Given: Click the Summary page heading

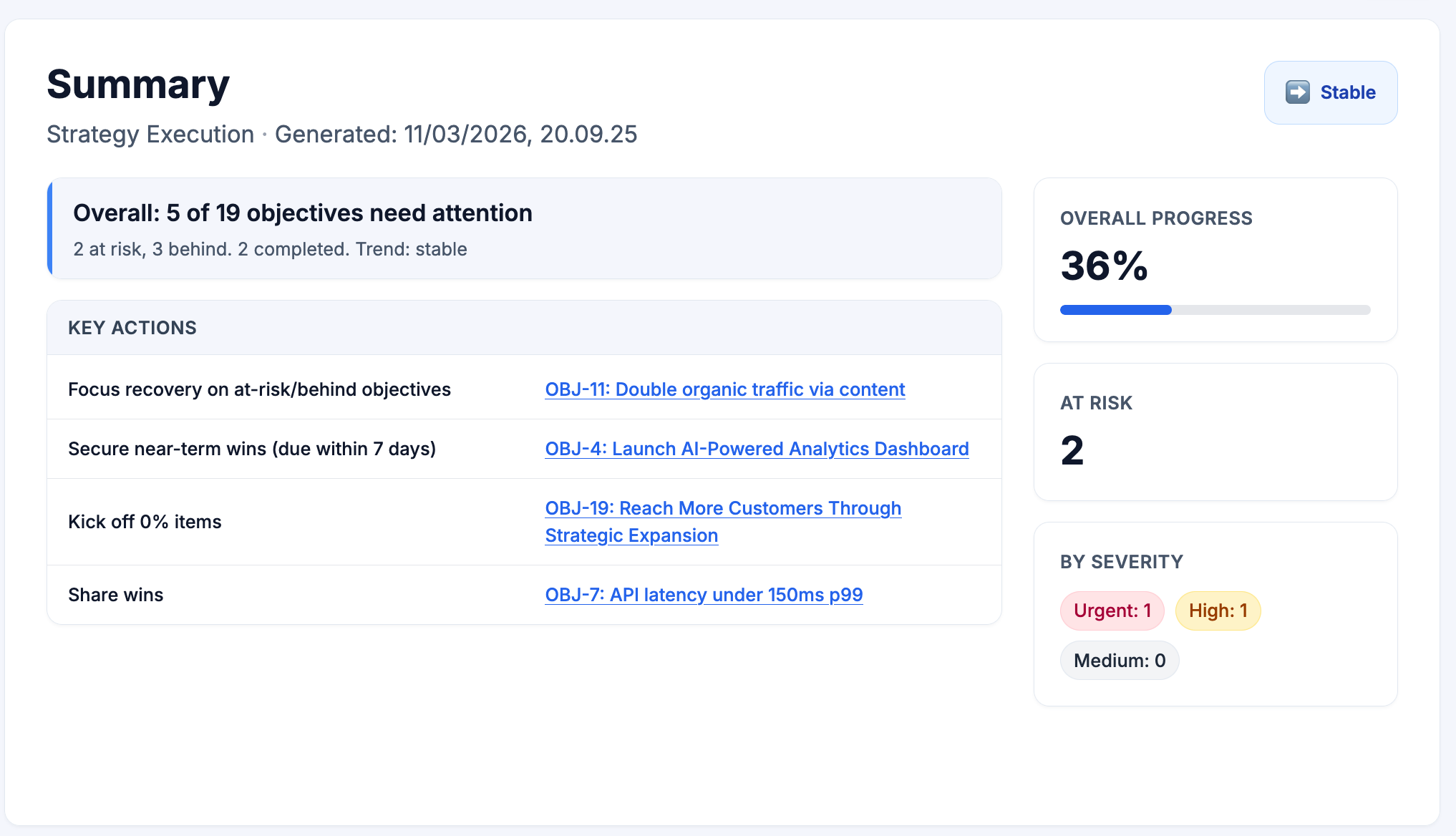Looking at the screenshot, I should [x=138, y=84].
